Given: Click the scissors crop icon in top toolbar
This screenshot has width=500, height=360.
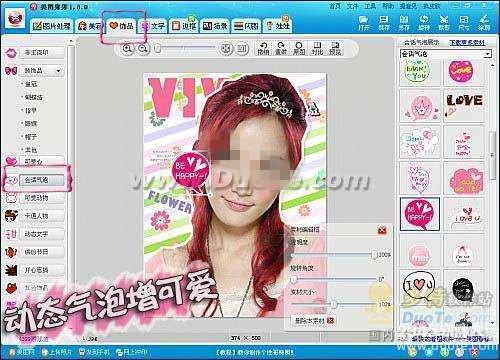Looking at the screenshot, I should coord(444,23).
